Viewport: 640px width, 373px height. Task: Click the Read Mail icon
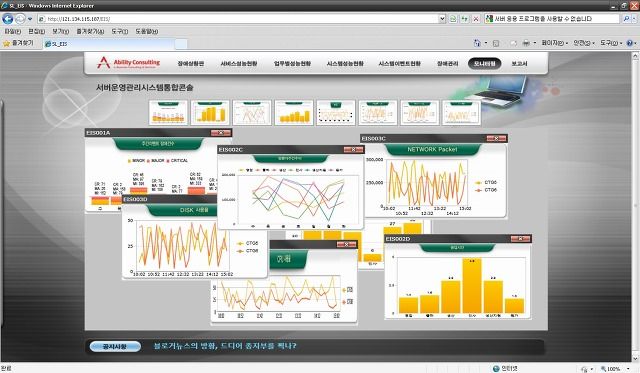(x=514, y=43)
